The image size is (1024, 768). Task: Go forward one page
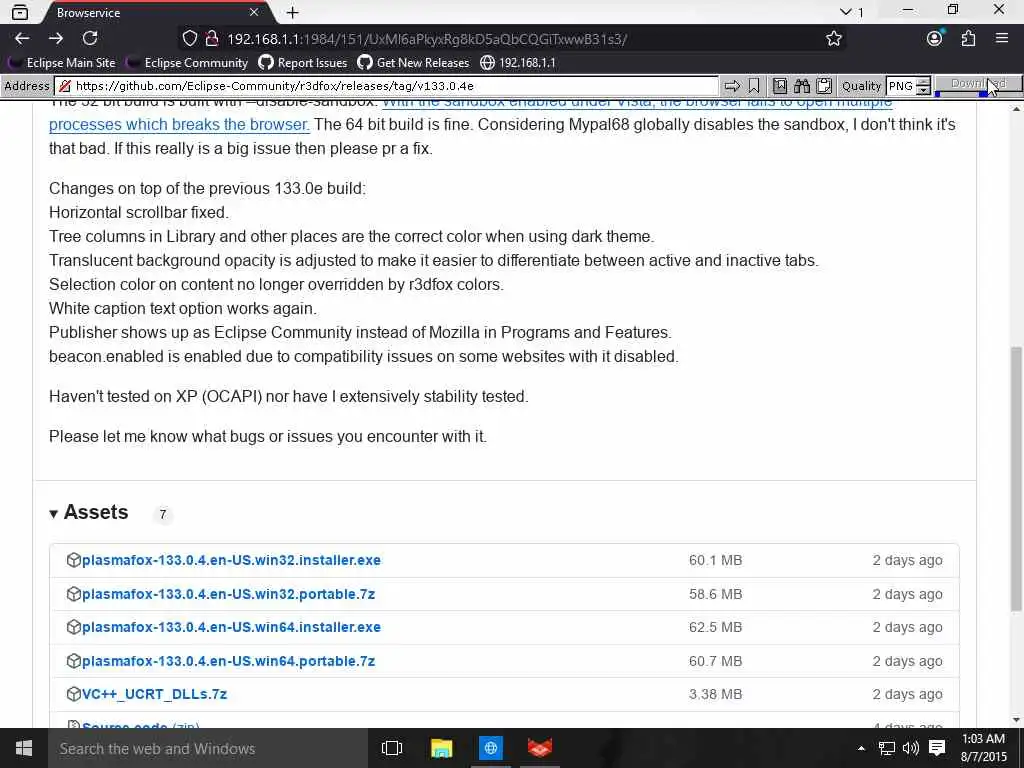coord(56,39)
